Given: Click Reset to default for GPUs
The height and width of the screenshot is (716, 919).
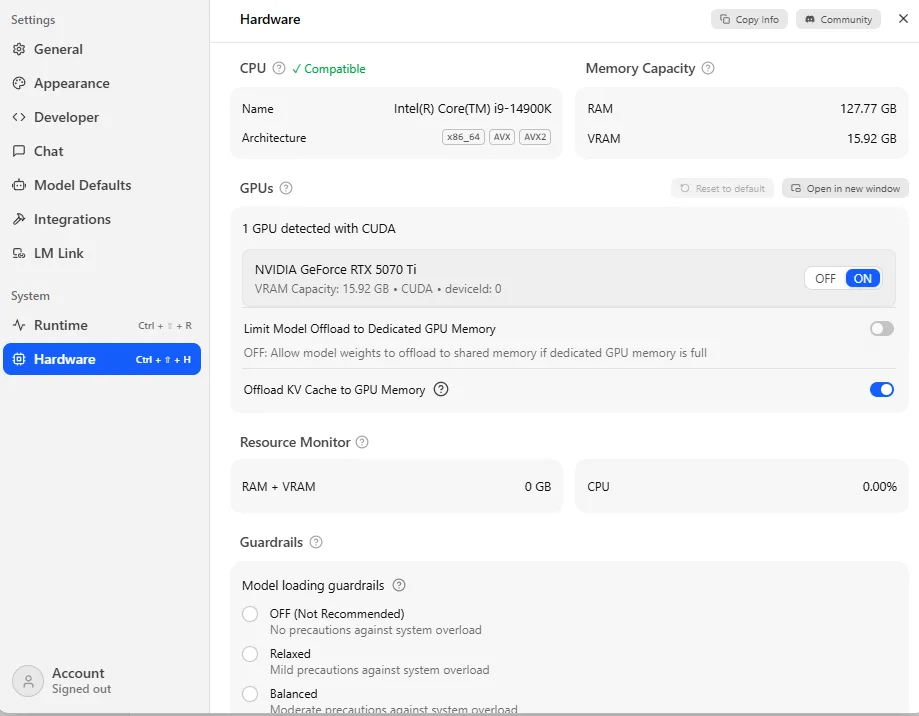Looking at the screenshot, I should (723, 189).
